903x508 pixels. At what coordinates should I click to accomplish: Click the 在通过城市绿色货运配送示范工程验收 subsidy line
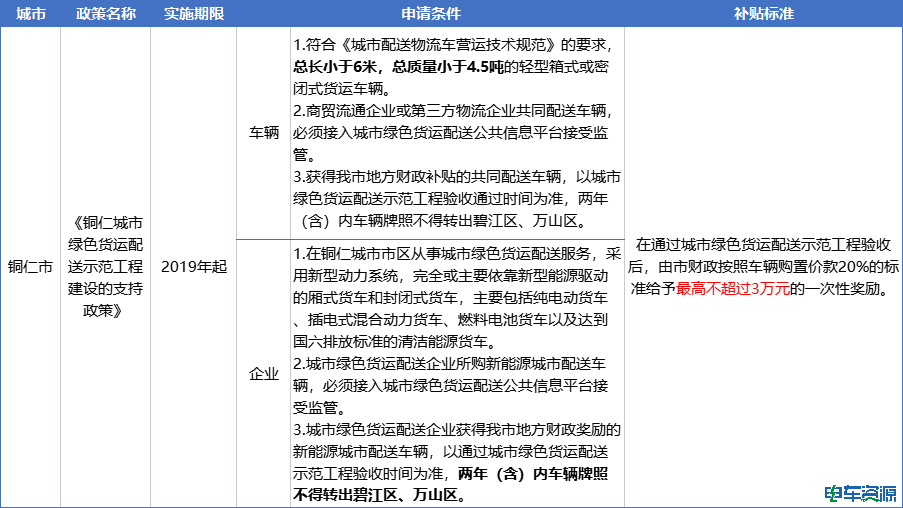pos(763,245)
